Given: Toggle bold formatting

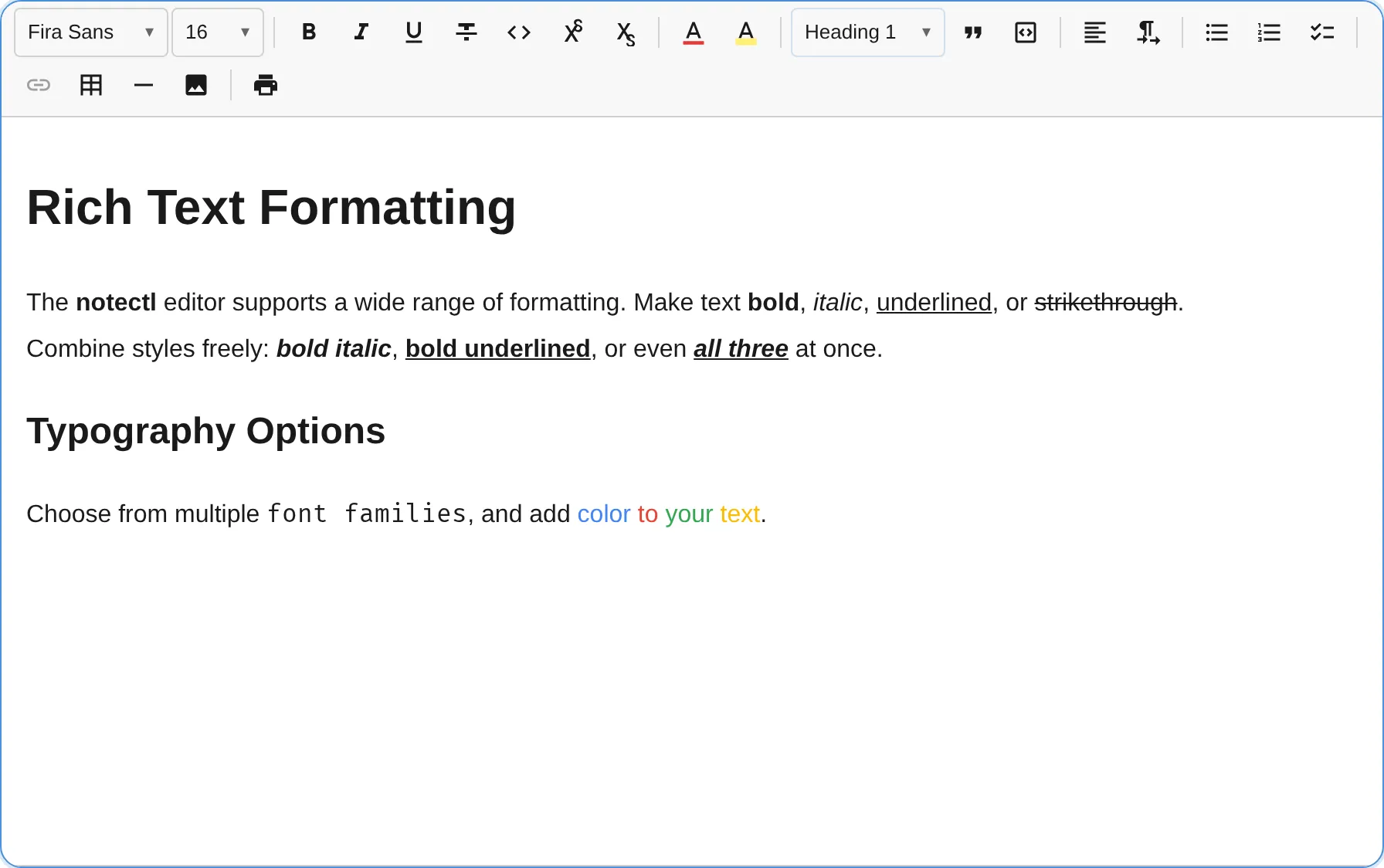Looking at the screenshot, I should pyautogui.click(x=308, y=32).
